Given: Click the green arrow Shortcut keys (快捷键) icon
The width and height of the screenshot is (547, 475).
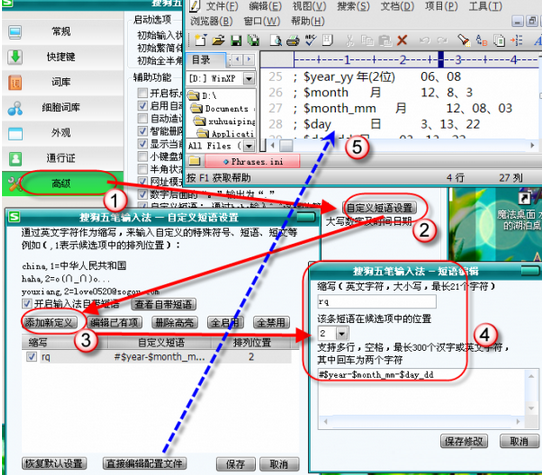Looking at the screenshot, I should [15, 57].
